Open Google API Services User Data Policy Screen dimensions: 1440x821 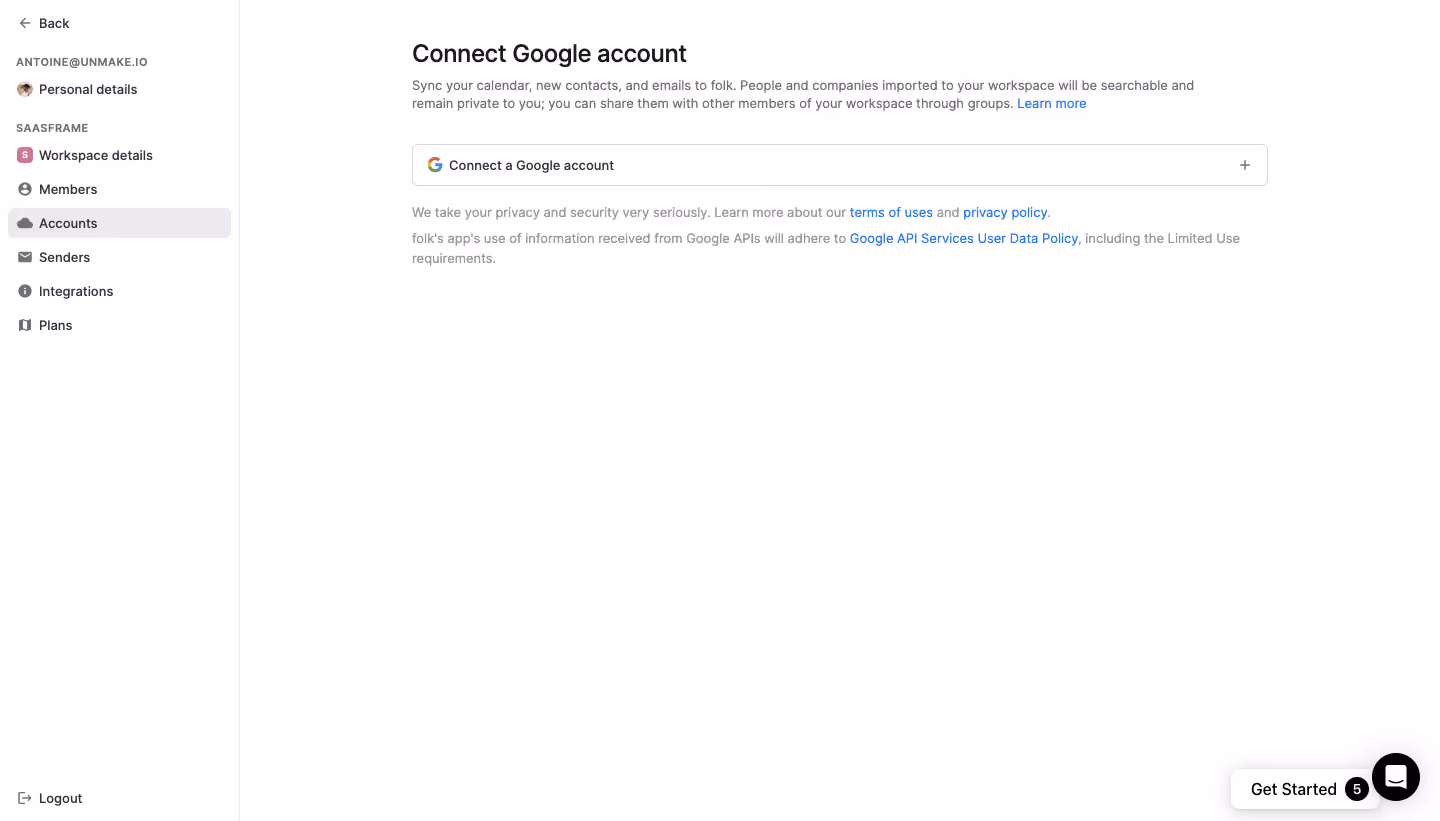click(x=964, y=238)
